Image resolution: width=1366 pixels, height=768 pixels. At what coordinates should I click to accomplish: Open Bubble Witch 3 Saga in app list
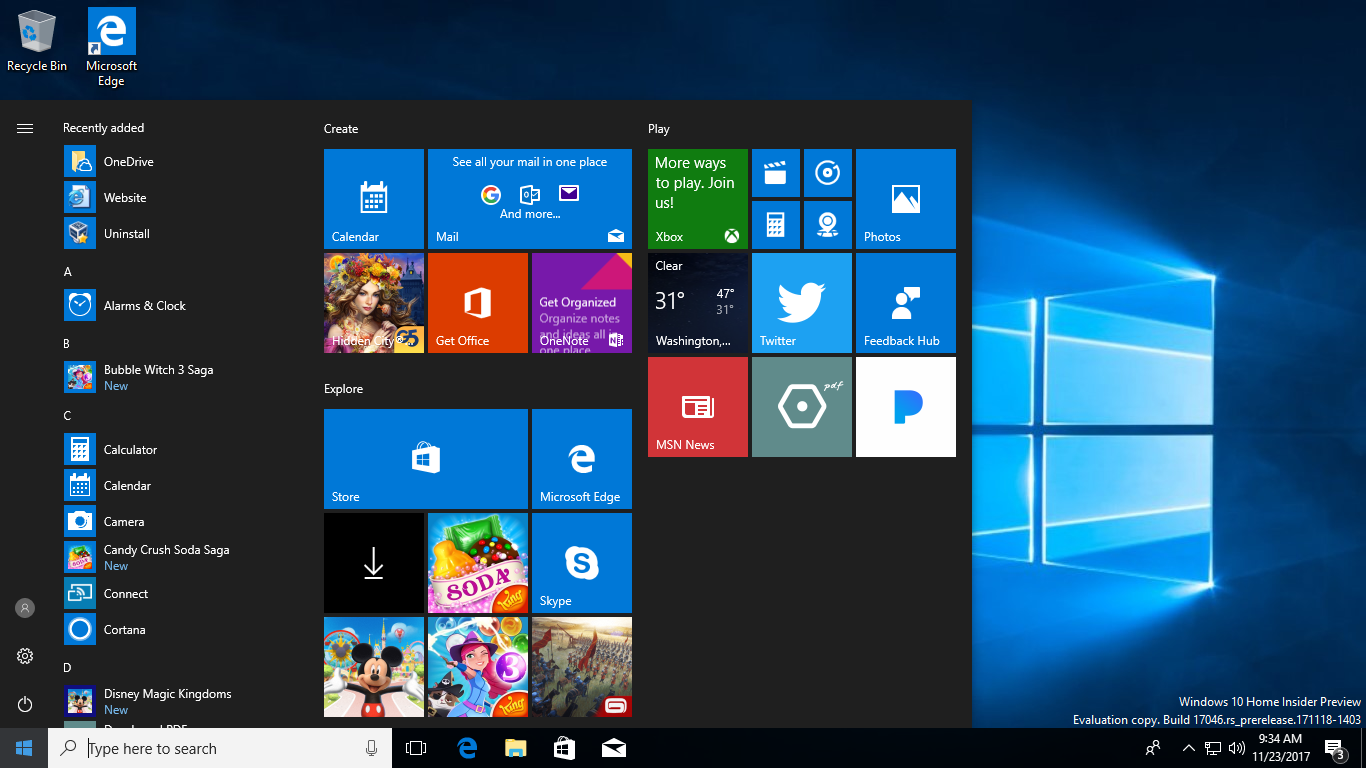(x=180, y=378)
